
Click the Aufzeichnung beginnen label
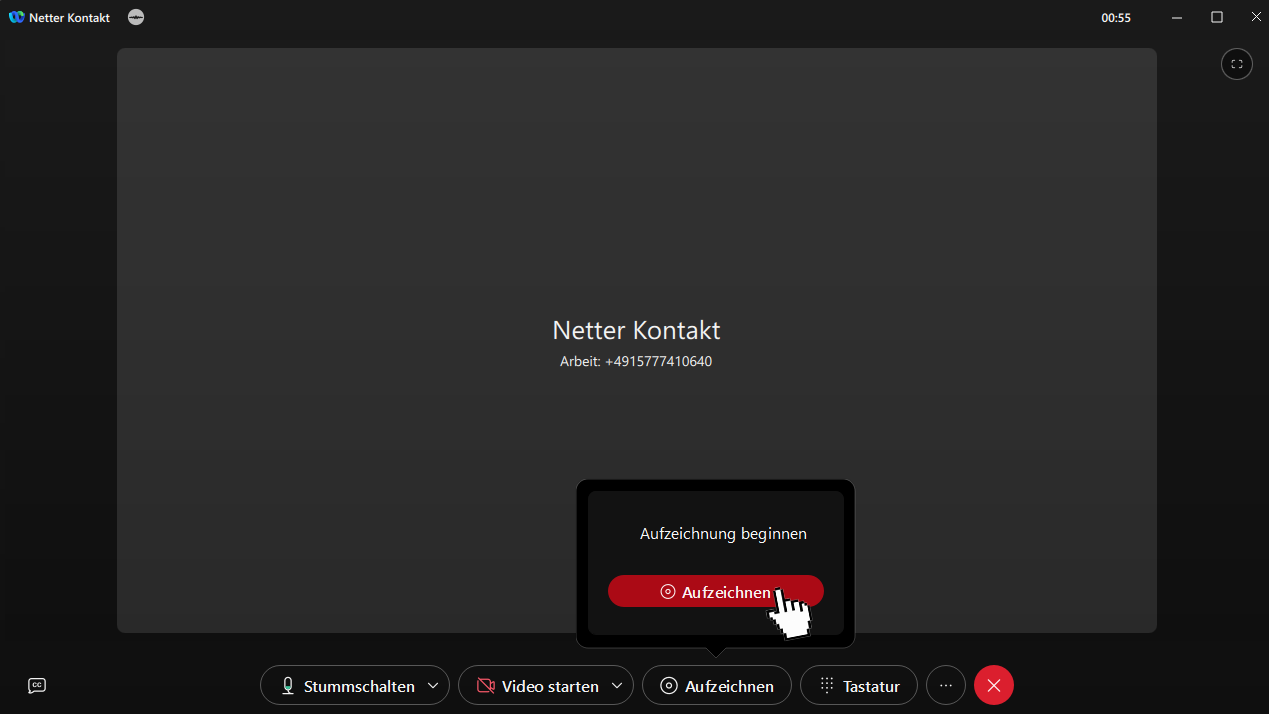pos(723,534)
